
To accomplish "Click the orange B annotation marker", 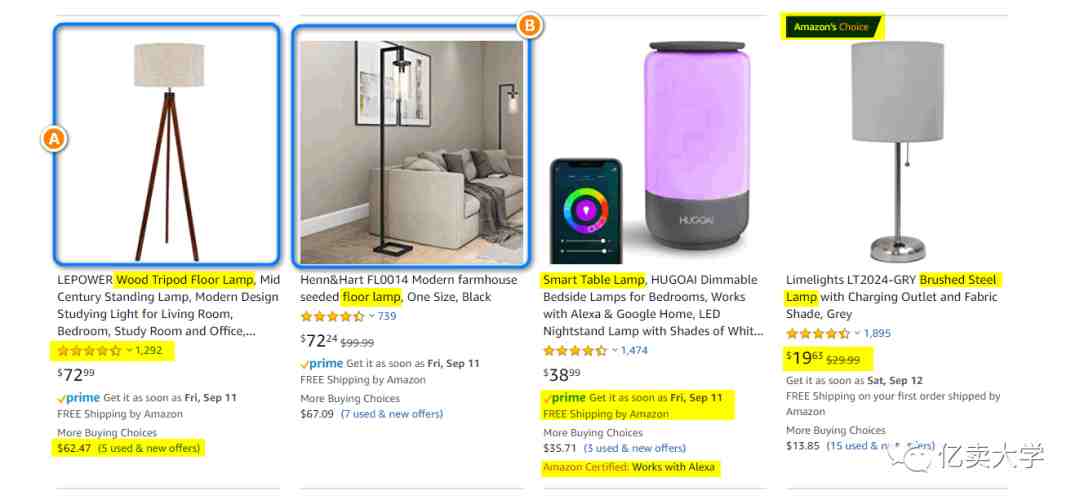I will [x=529, y=25].
